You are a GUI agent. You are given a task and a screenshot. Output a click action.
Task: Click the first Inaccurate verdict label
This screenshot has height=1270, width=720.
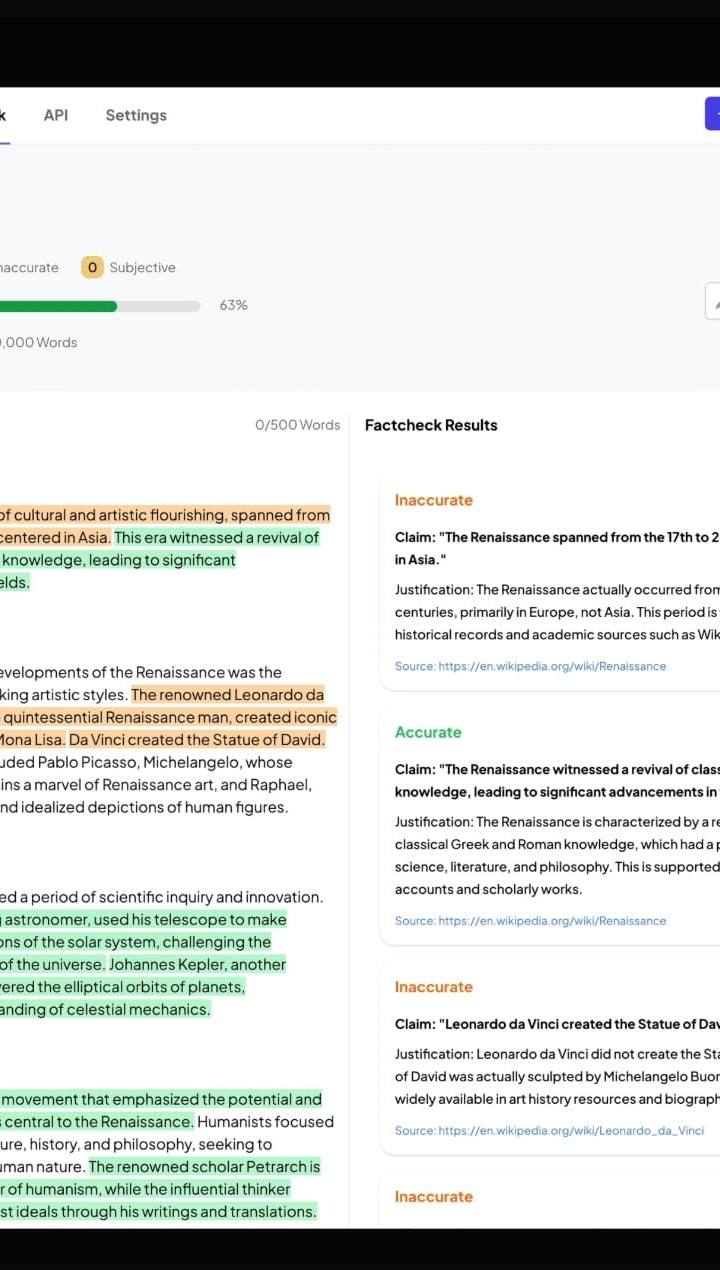[433, 500]
